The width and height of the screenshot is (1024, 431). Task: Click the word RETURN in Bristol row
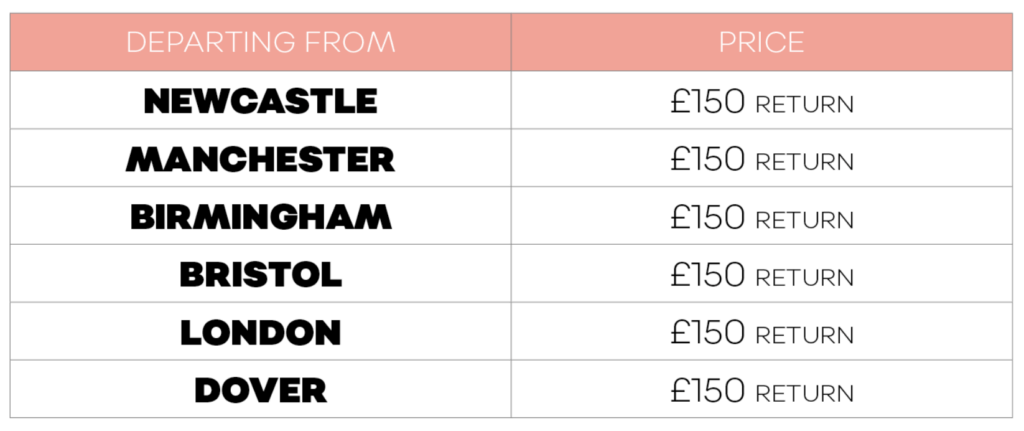click(805, 278)
